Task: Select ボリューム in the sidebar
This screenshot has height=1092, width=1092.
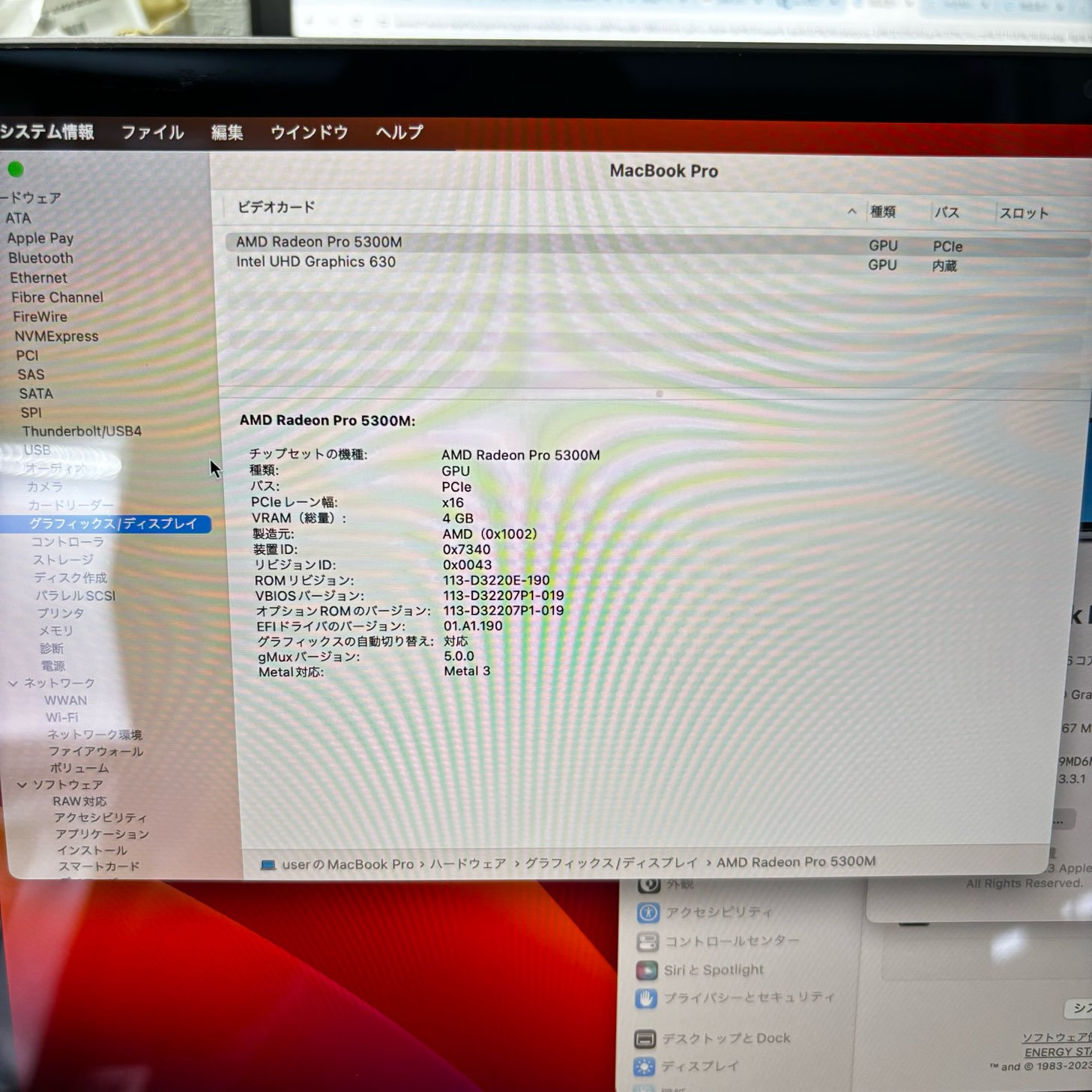Action: (x=79, y=767)
